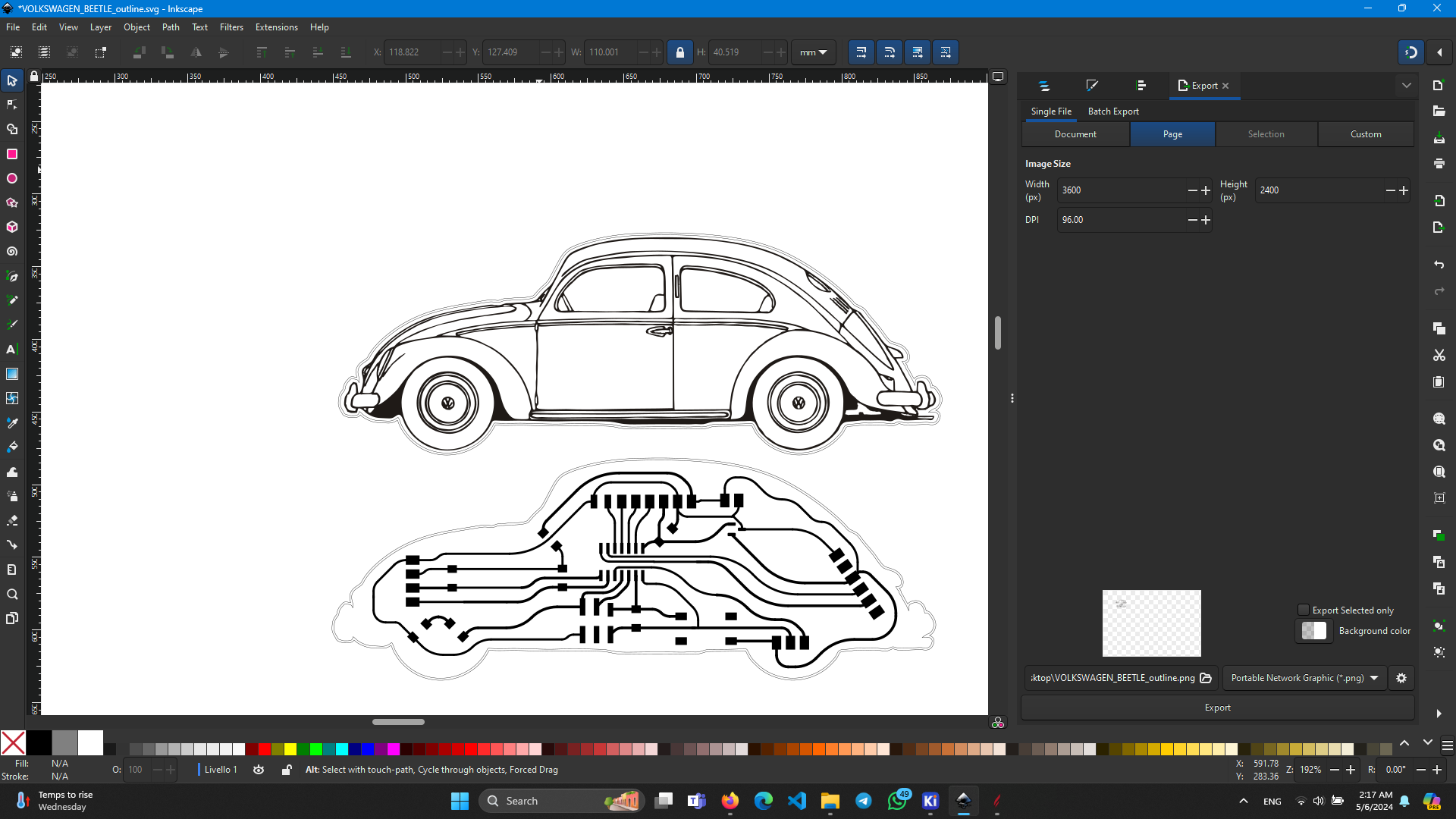Toggle scale stroke width with object

tap(861, 52)
